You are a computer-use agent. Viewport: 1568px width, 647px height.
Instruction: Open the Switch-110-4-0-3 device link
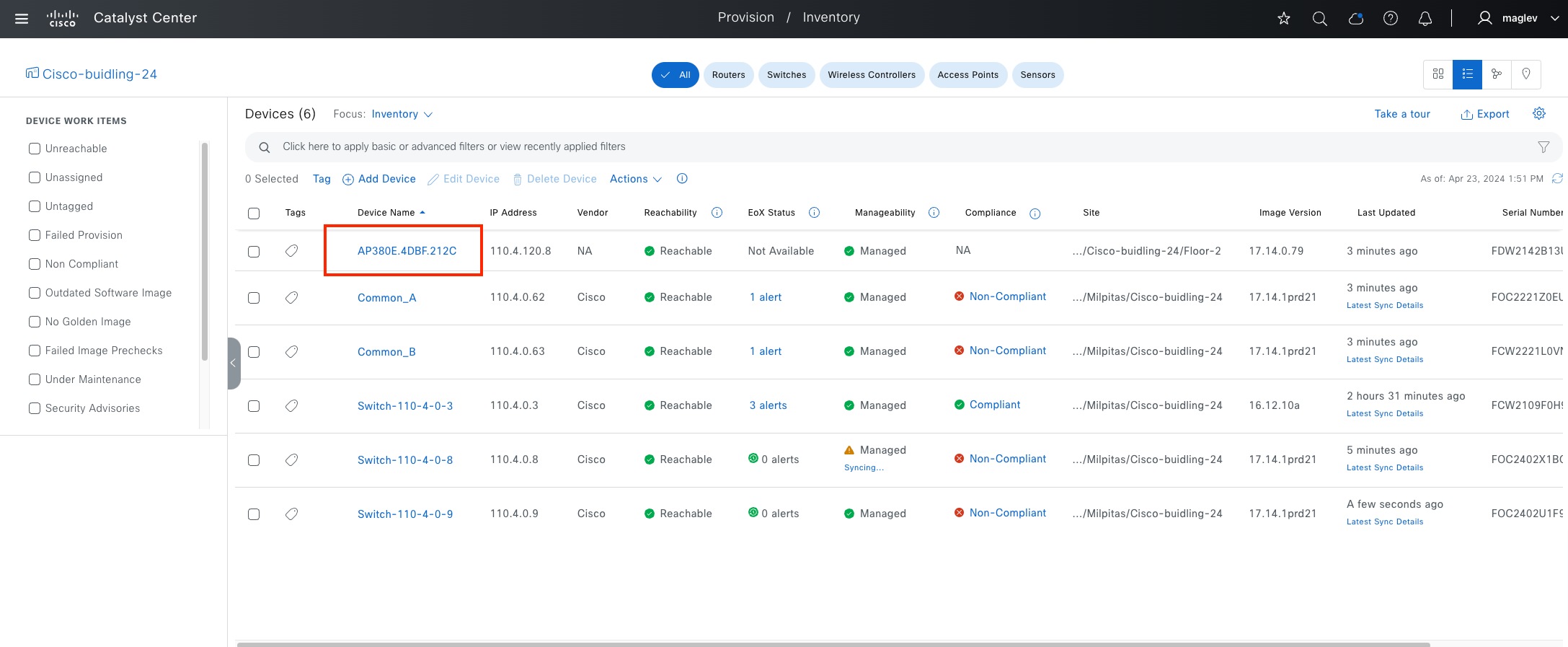(x=405, y=406)
